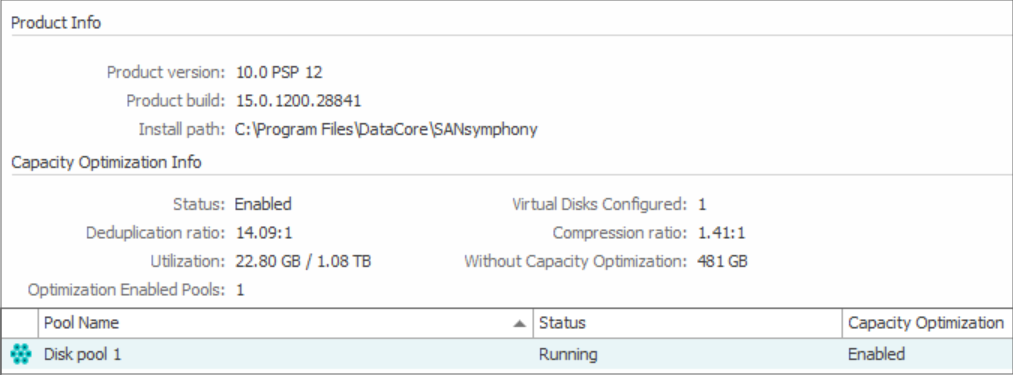
Task: Click the Without Capacity Optimization value 481 GB
Action: click(722, 261)
